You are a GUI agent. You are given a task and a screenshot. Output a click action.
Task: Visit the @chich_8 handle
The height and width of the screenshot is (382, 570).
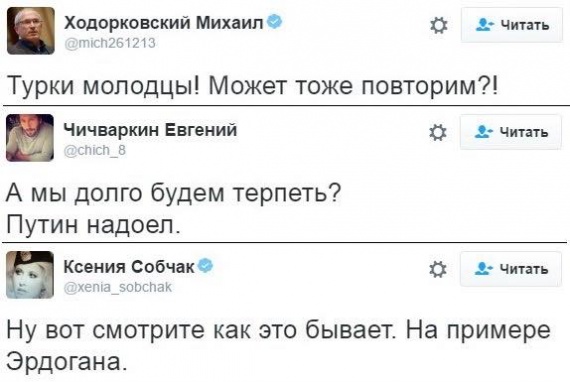coord(95,150)
